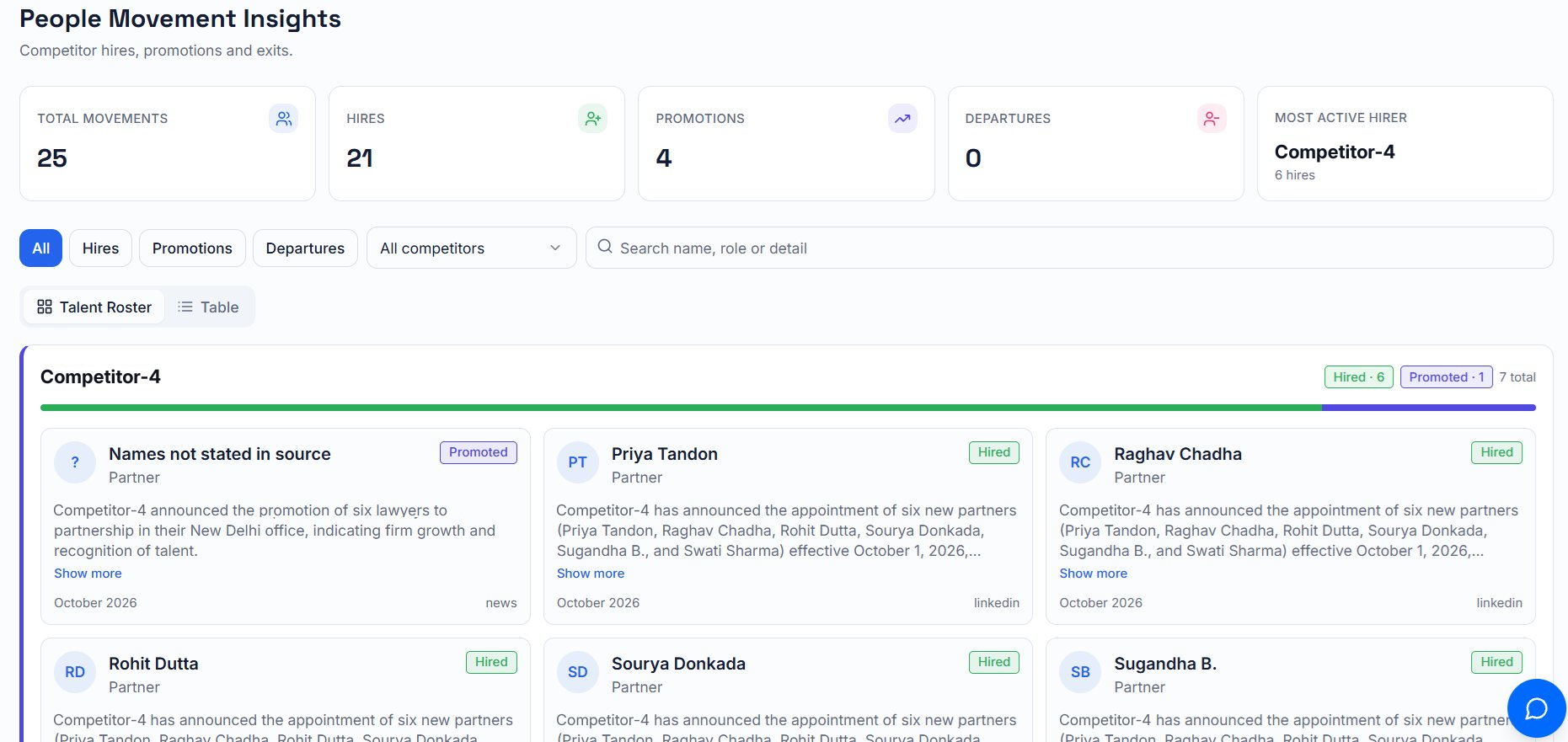
Task: Click the green hired segment of progress bar
Action: point(681,408)
